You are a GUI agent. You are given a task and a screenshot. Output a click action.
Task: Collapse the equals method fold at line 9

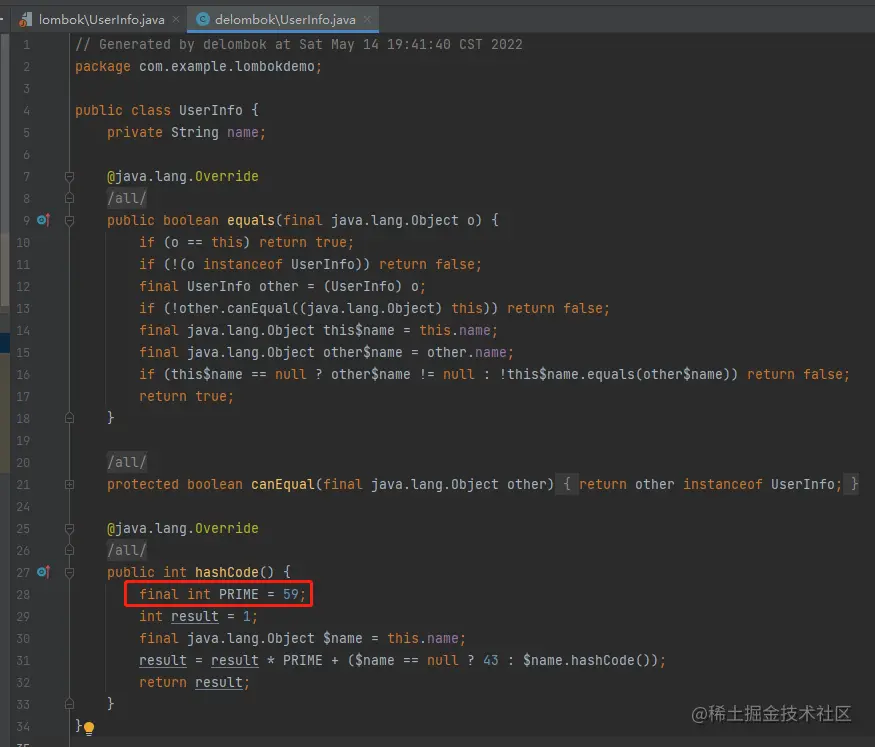coord(69,221)
